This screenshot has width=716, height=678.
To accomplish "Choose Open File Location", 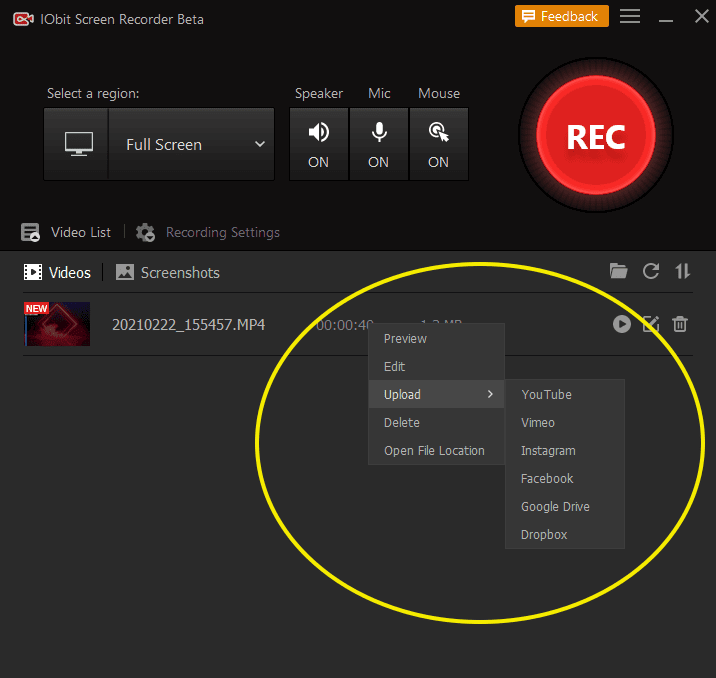I will (437, 450).
